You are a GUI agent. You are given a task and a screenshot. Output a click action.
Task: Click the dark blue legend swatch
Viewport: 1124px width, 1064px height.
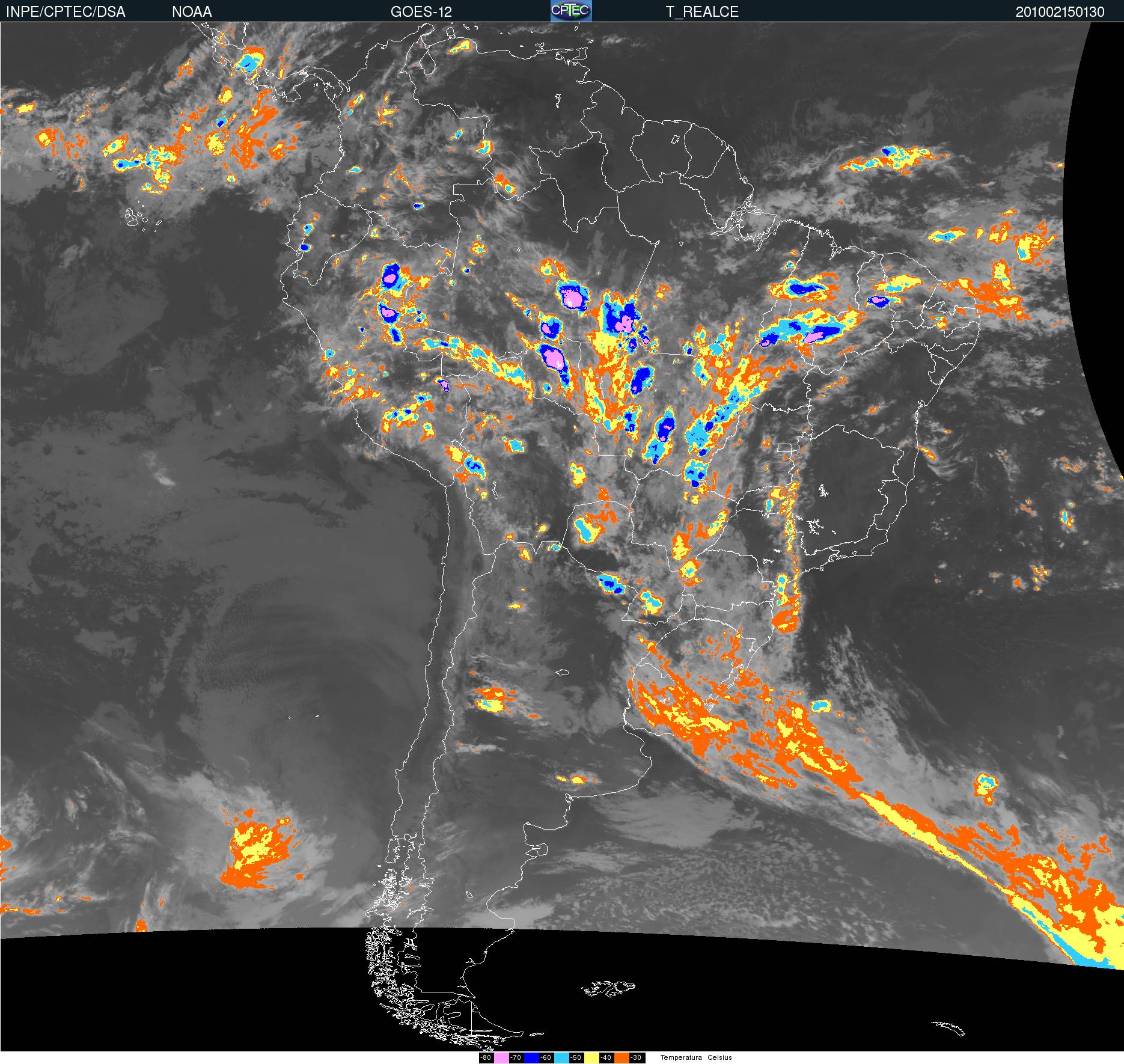(531, 1057)
